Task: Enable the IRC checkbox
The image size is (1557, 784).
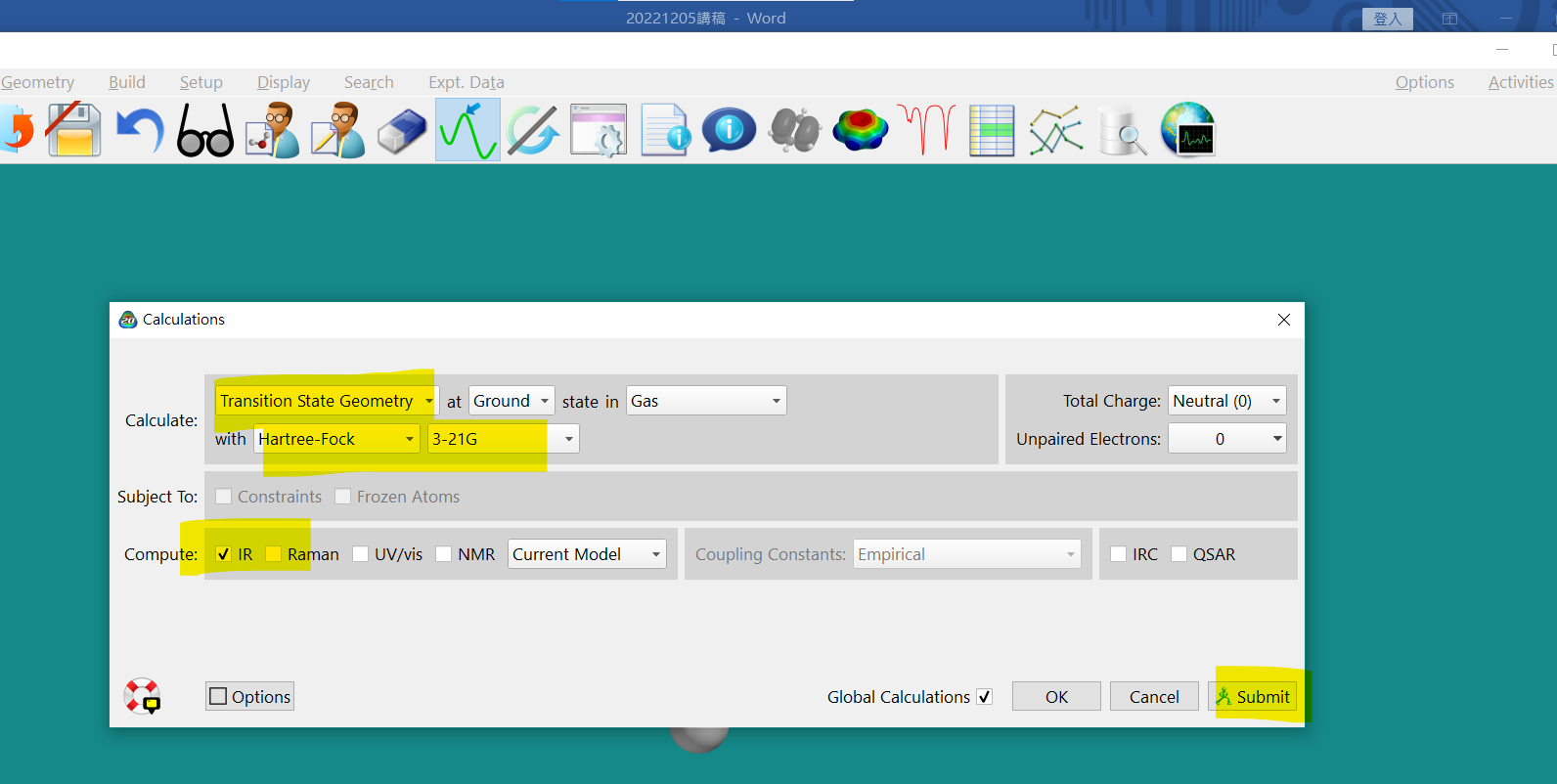Action: pos(1119,554)
